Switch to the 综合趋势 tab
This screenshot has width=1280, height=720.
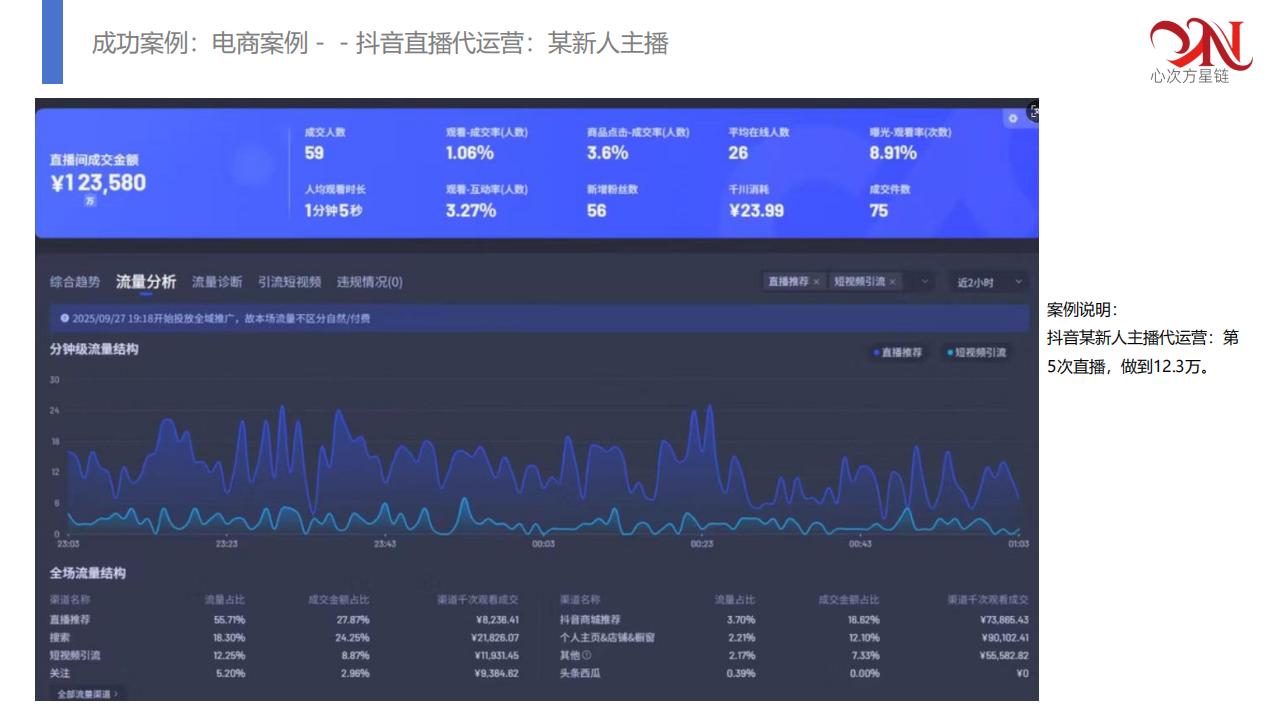75,282
